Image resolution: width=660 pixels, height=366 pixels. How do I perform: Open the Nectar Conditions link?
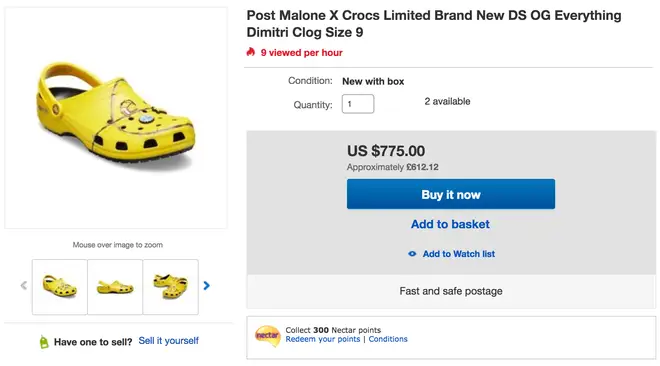pyautogui.click(x=388, y=339)
